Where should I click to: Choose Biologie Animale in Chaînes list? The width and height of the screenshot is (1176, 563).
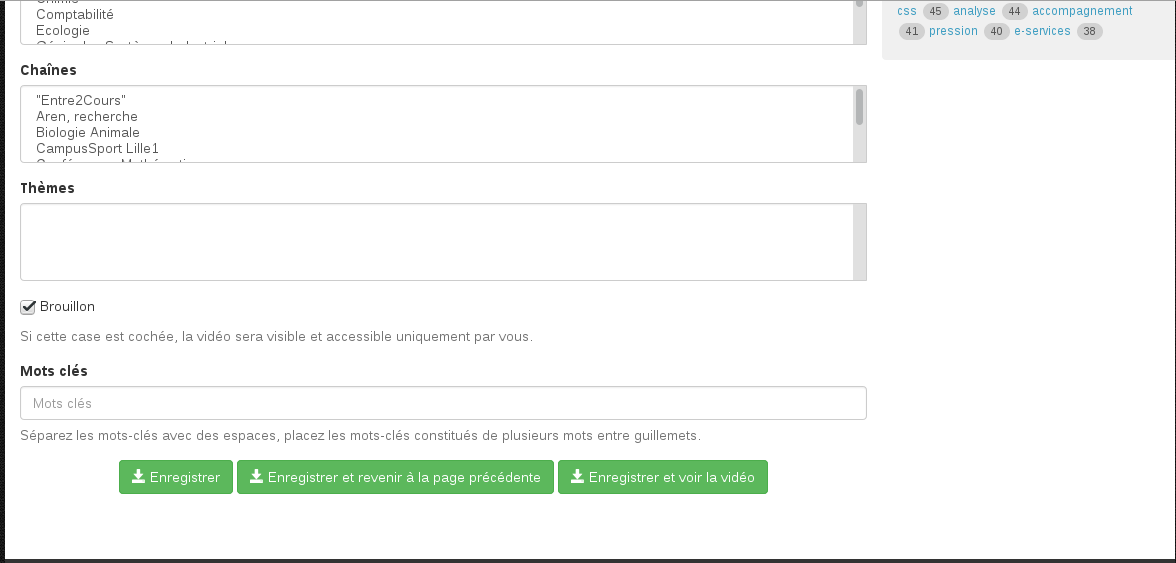(x=88, y=133)
